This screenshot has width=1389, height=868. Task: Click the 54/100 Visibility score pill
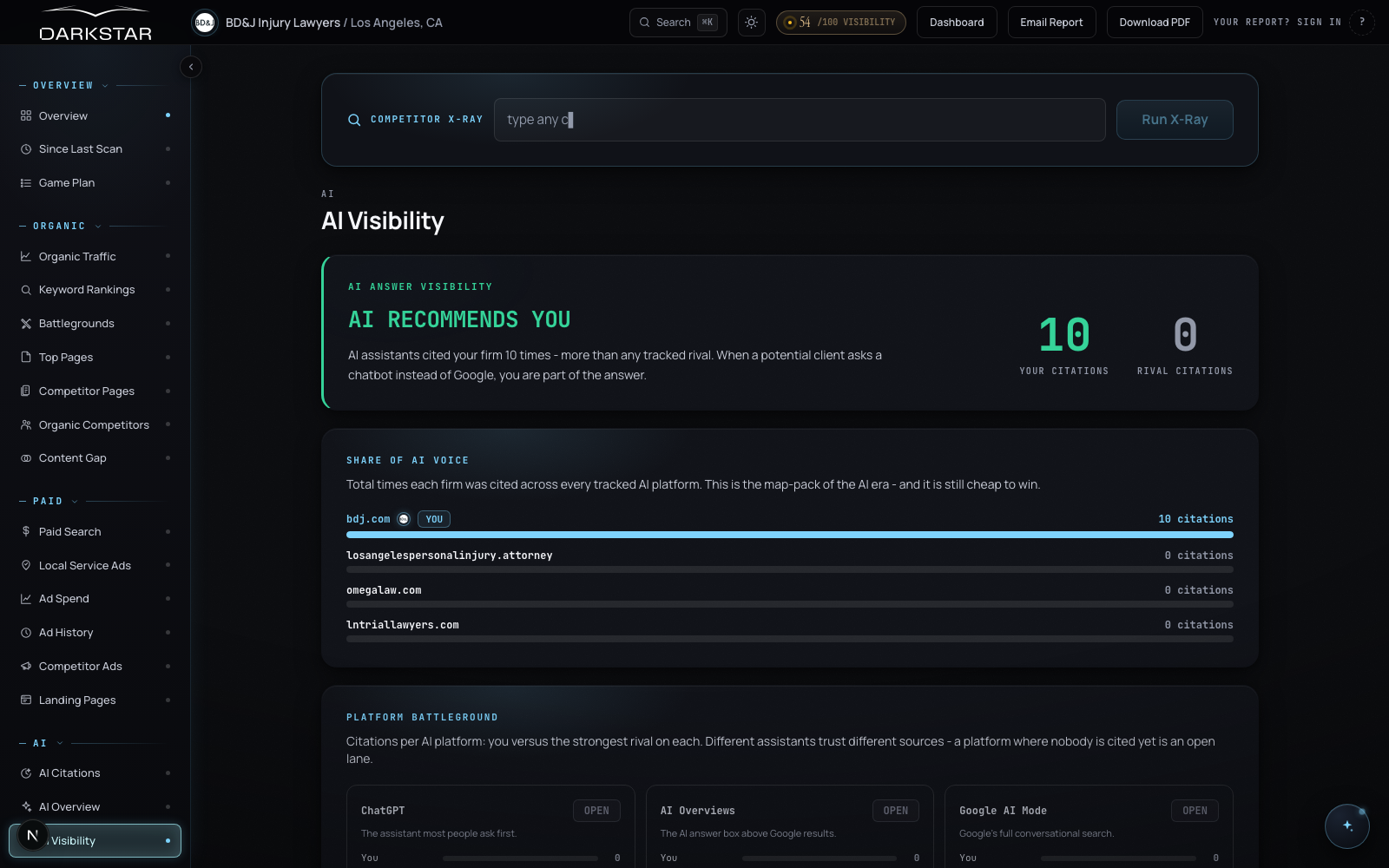pyautogui.click(x=840, y=23)
